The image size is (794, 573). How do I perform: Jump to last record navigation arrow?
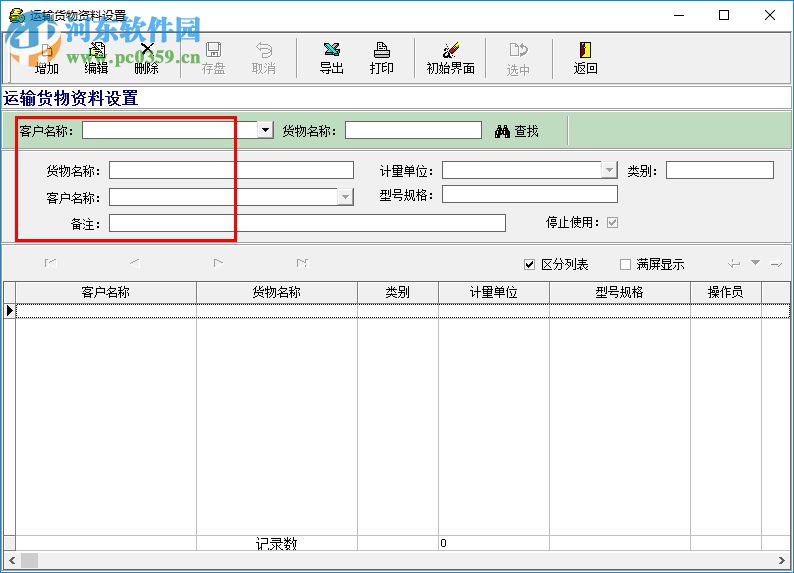point(302,263)
